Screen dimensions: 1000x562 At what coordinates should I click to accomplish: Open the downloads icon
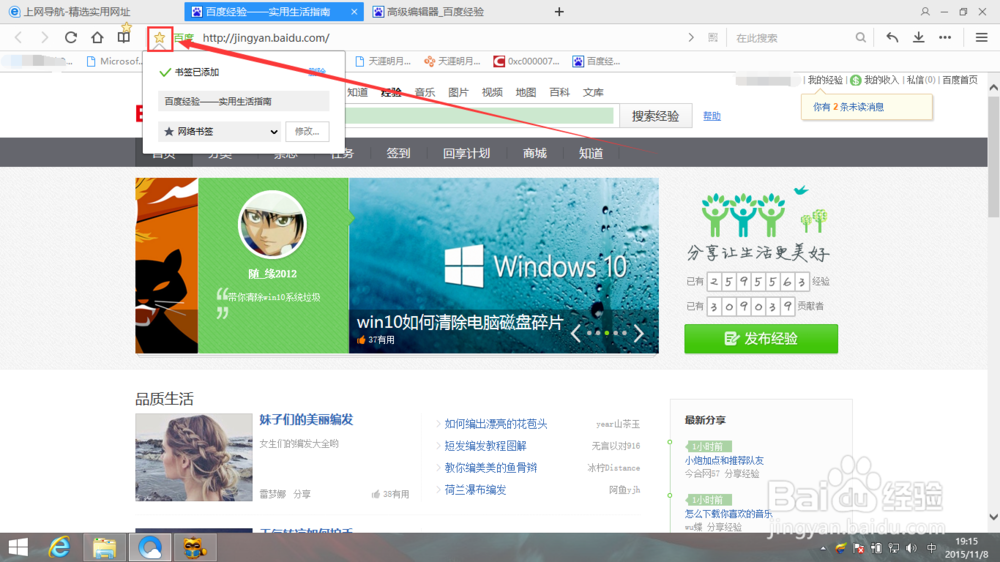click(x=918, y=38)
